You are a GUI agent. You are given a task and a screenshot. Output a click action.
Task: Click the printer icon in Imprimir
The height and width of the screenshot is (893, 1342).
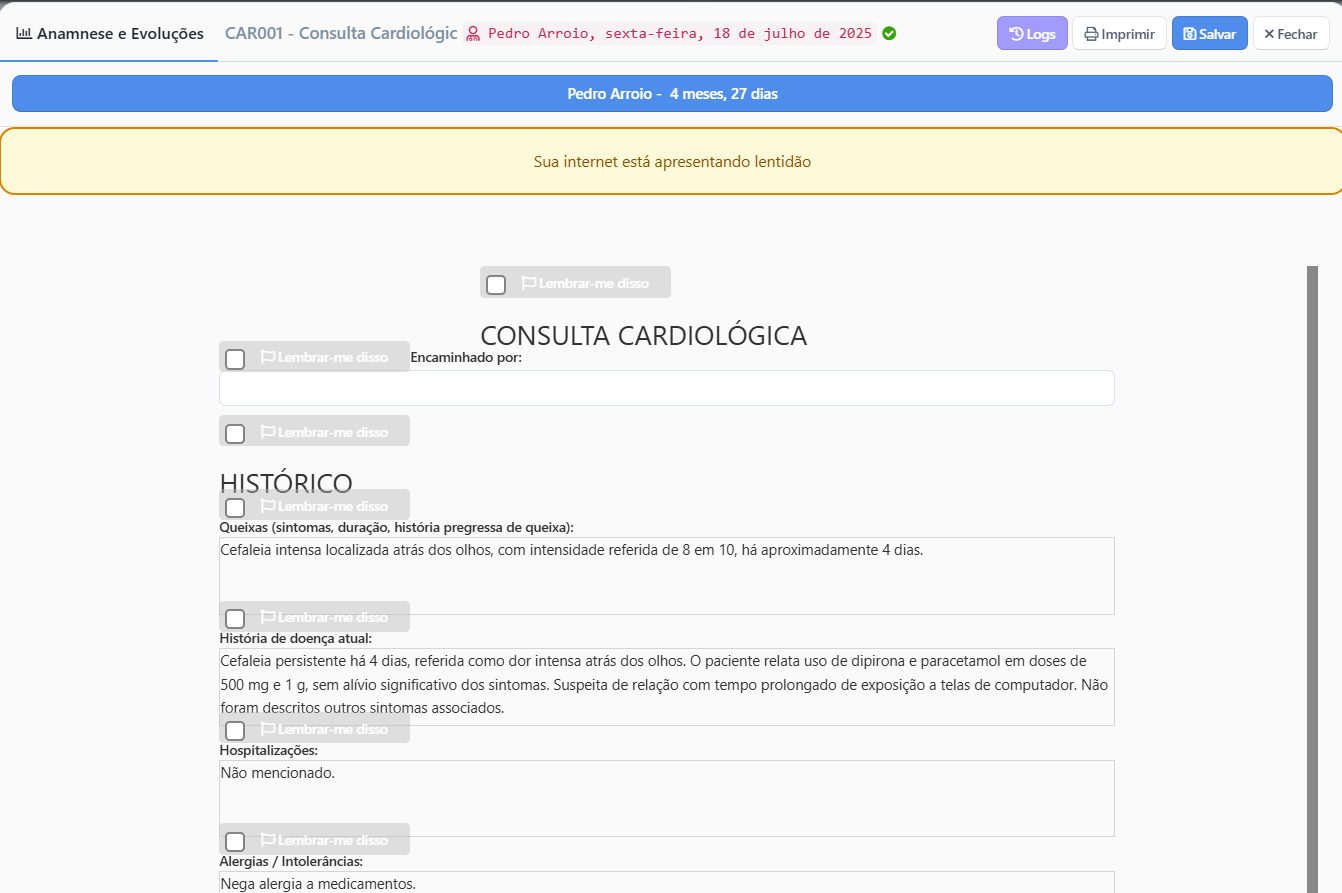point(1091,34)
